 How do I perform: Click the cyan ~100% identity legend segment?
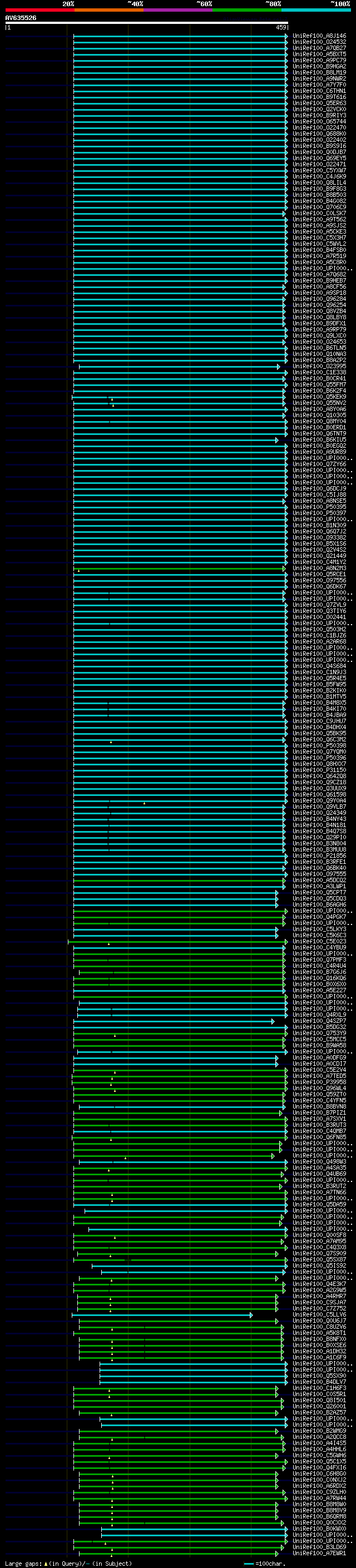click(317, 10)
